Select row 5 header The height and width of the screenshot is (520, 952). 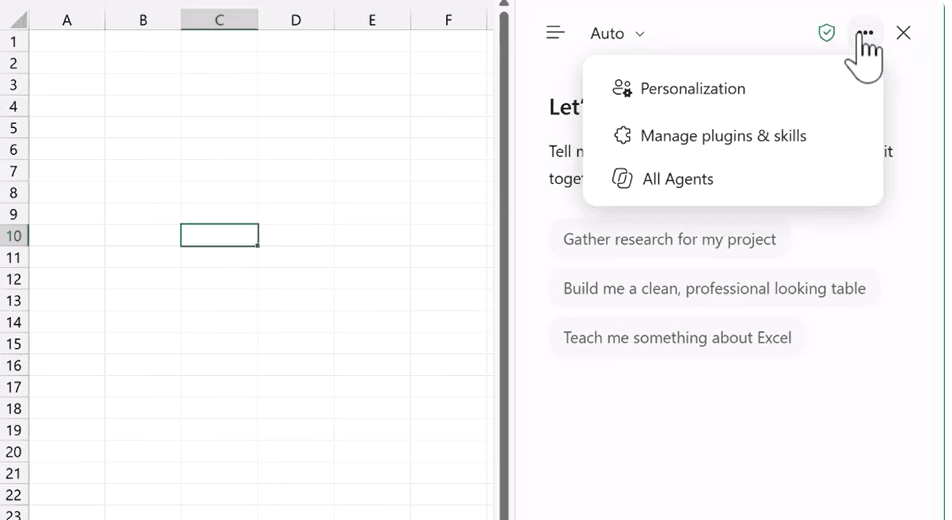pos(13,128)
